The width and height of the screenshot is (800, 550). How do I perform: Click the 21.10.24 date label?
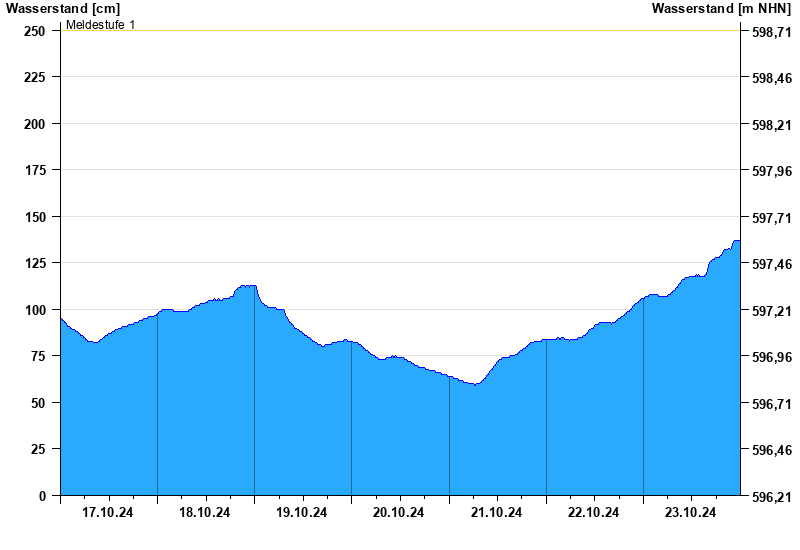coord(497,513)
